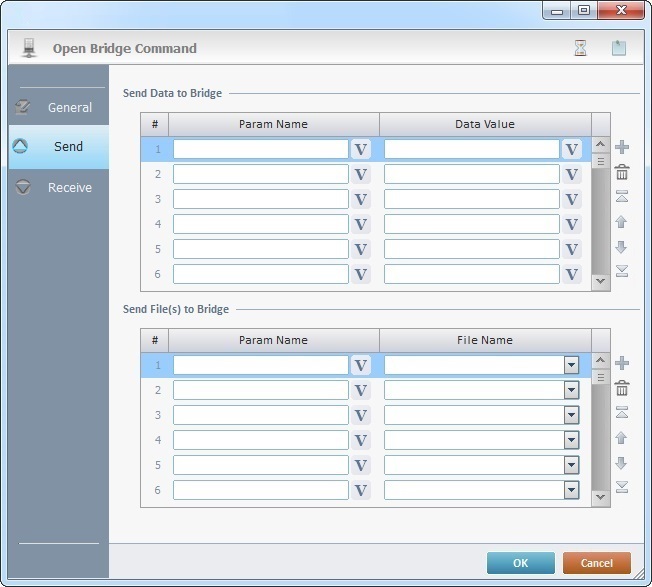
Task: Switch to the Receive tab
Action: point(58,187)
